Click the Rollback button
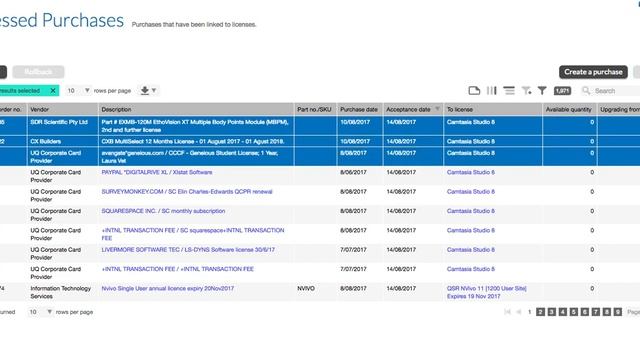The height and width of the screenshot is (360, 640). click(38, 72)
